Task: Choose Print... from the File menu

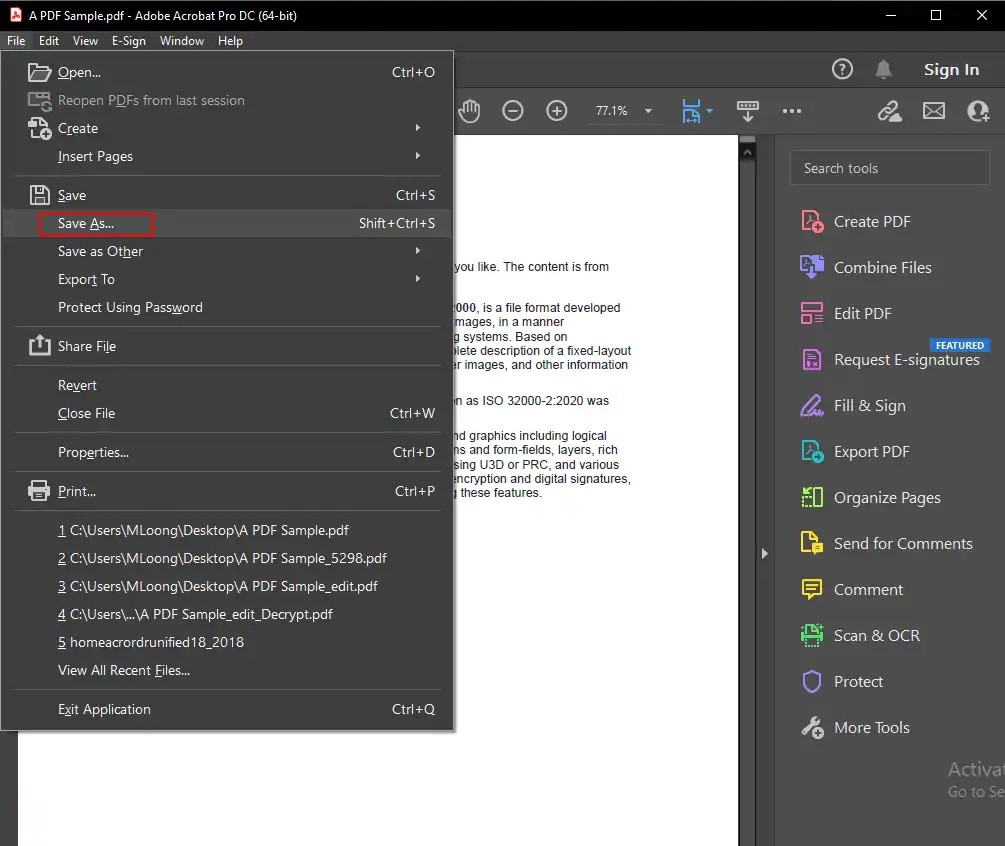Action: [x=228, y=491]
